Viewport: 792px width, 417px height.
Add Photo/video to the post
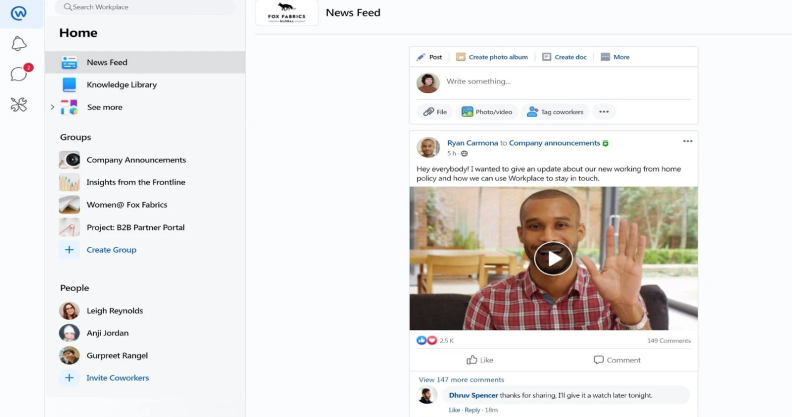487,112
